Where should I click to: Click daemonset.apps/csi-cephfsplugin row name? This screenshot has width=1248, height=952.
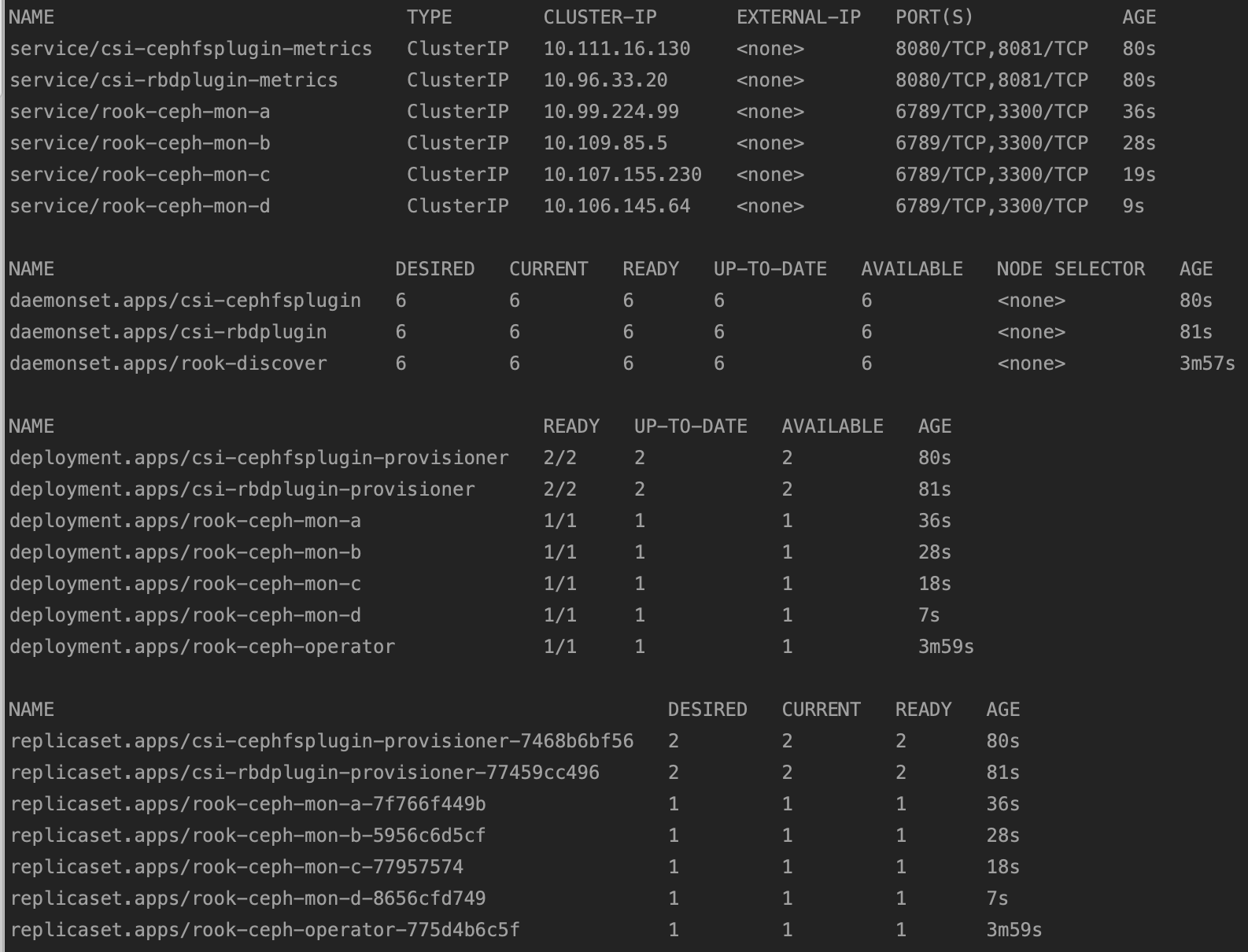coord(185,301)
